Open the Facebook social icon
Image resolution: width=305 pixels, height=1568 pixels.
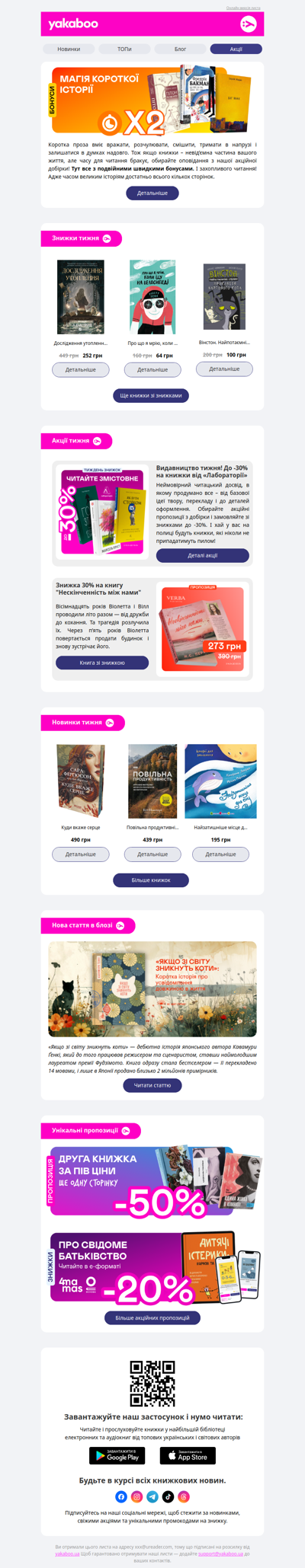(x=121, y=1496)
